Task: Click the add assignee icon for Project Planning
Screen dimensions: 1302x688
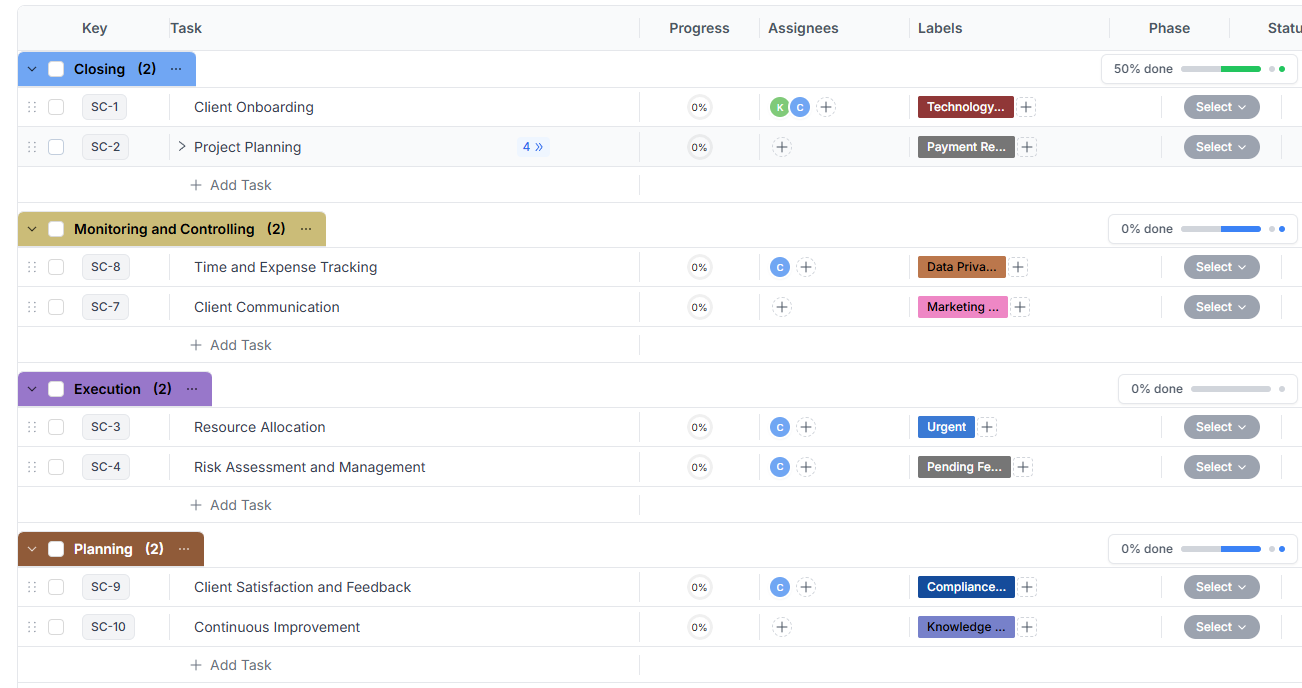Action: [782, 147]
